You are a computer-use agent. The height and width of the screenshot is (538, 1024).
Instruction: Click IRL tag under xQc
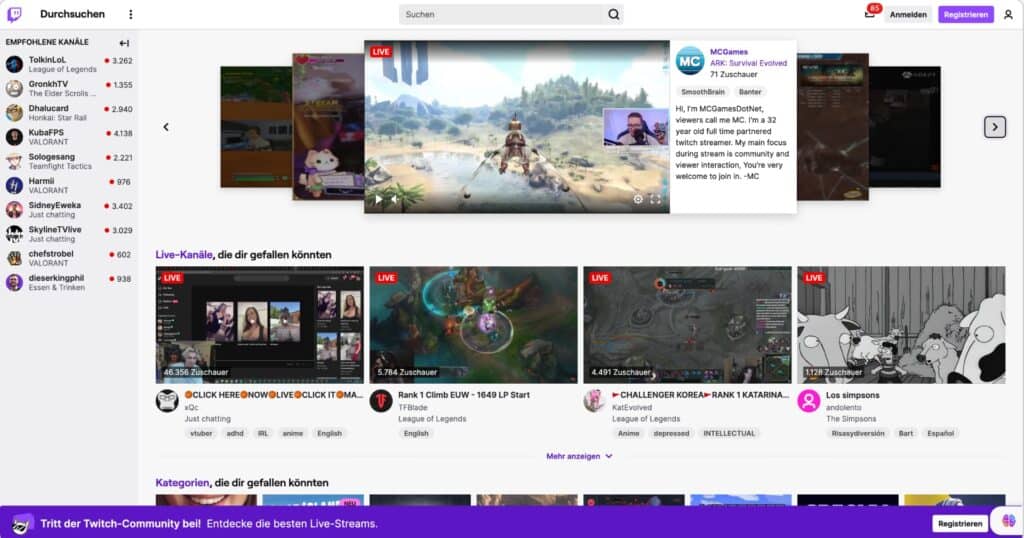[x=263, y=434]
